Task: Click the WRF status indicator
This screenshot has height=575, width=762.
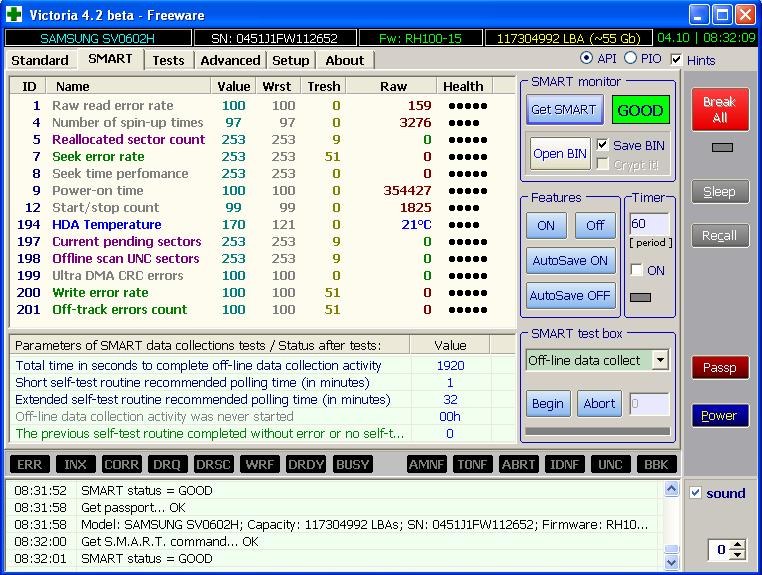Action: (x=260, y=465)
